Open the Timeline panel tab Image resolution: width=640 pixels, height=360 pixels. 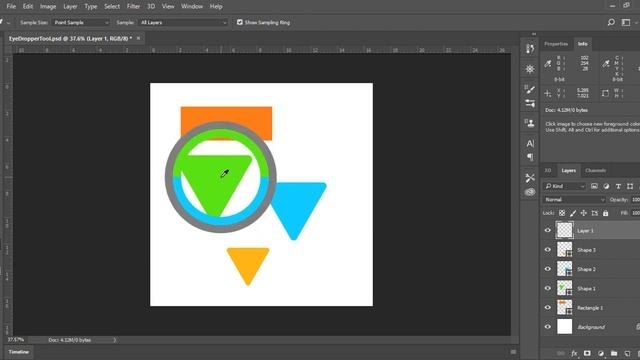tap(19, 352)
